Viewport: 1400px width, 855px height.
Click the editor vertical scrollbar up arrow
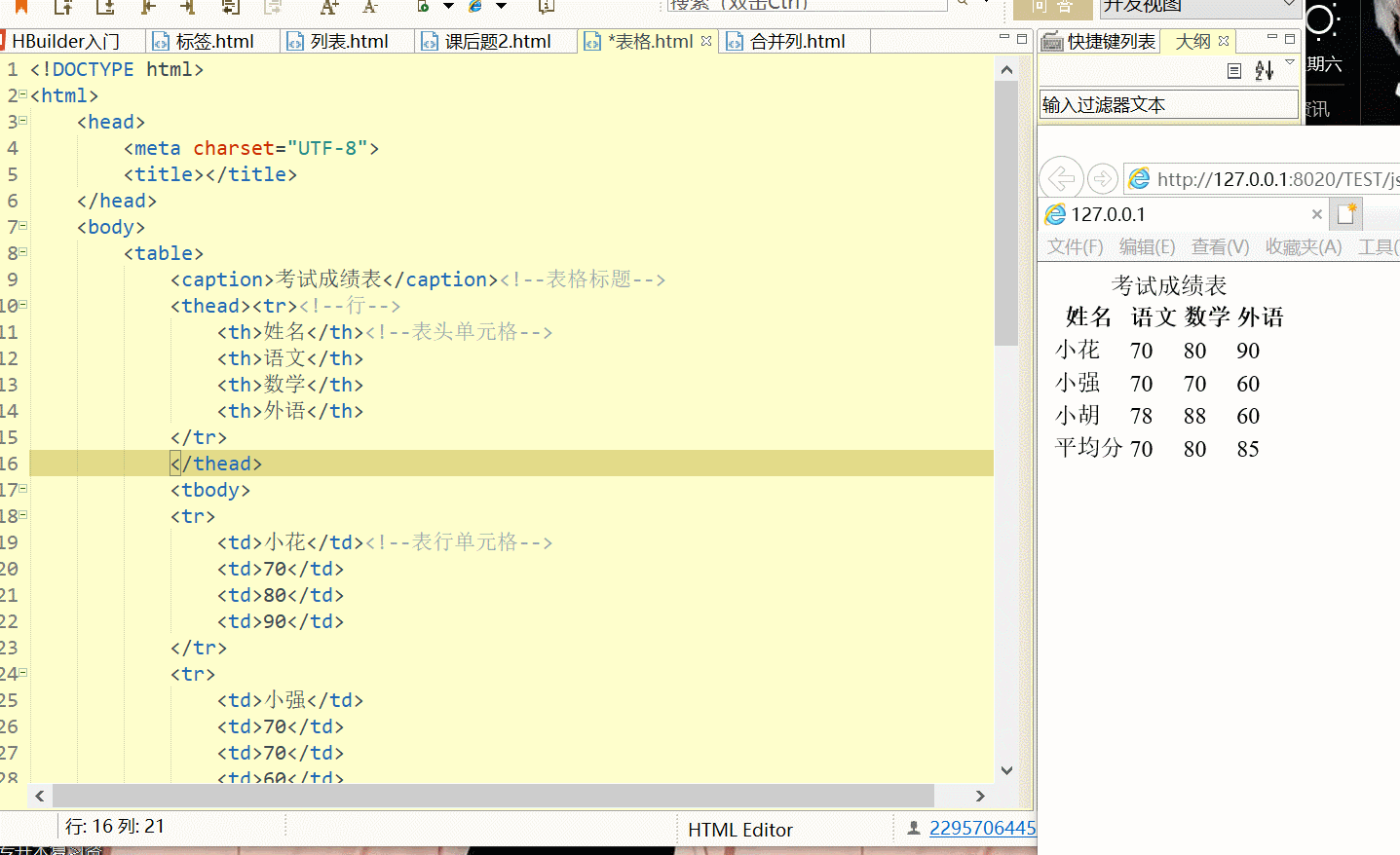(x=1006, y=69)
